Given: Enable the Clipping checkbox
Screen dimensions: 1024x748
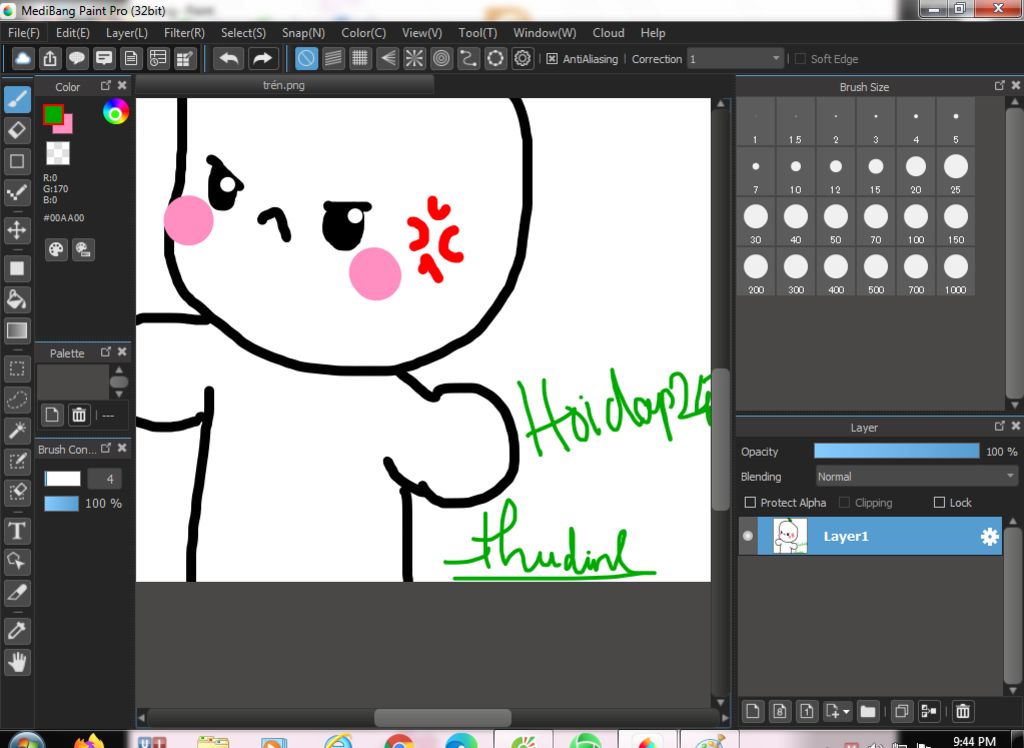Looking at the screenshot, I should 844,502.
